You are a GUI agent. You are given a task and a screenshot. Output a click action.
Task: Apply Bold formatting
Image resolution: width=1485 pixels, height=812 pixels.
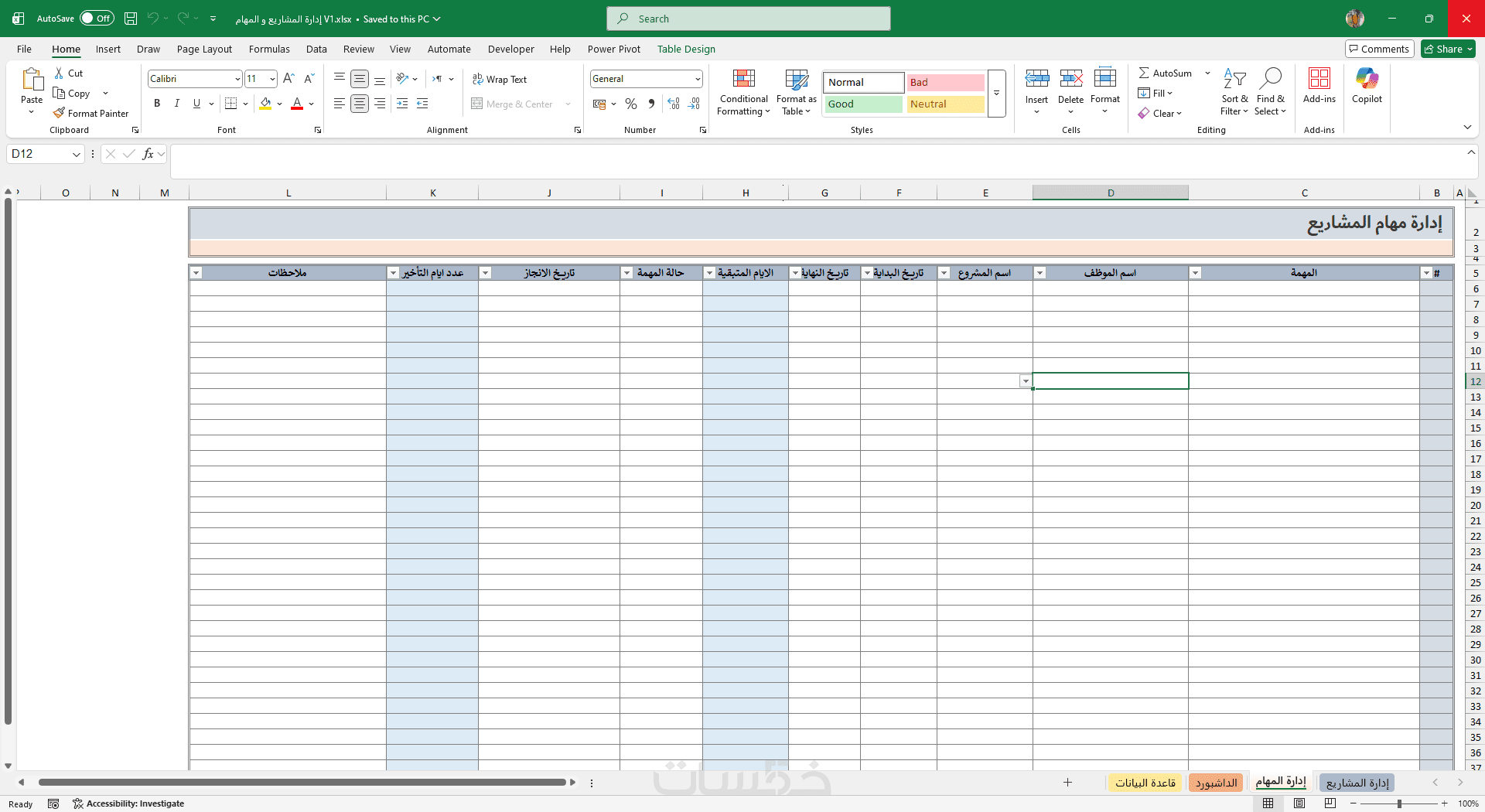(157, 103)
